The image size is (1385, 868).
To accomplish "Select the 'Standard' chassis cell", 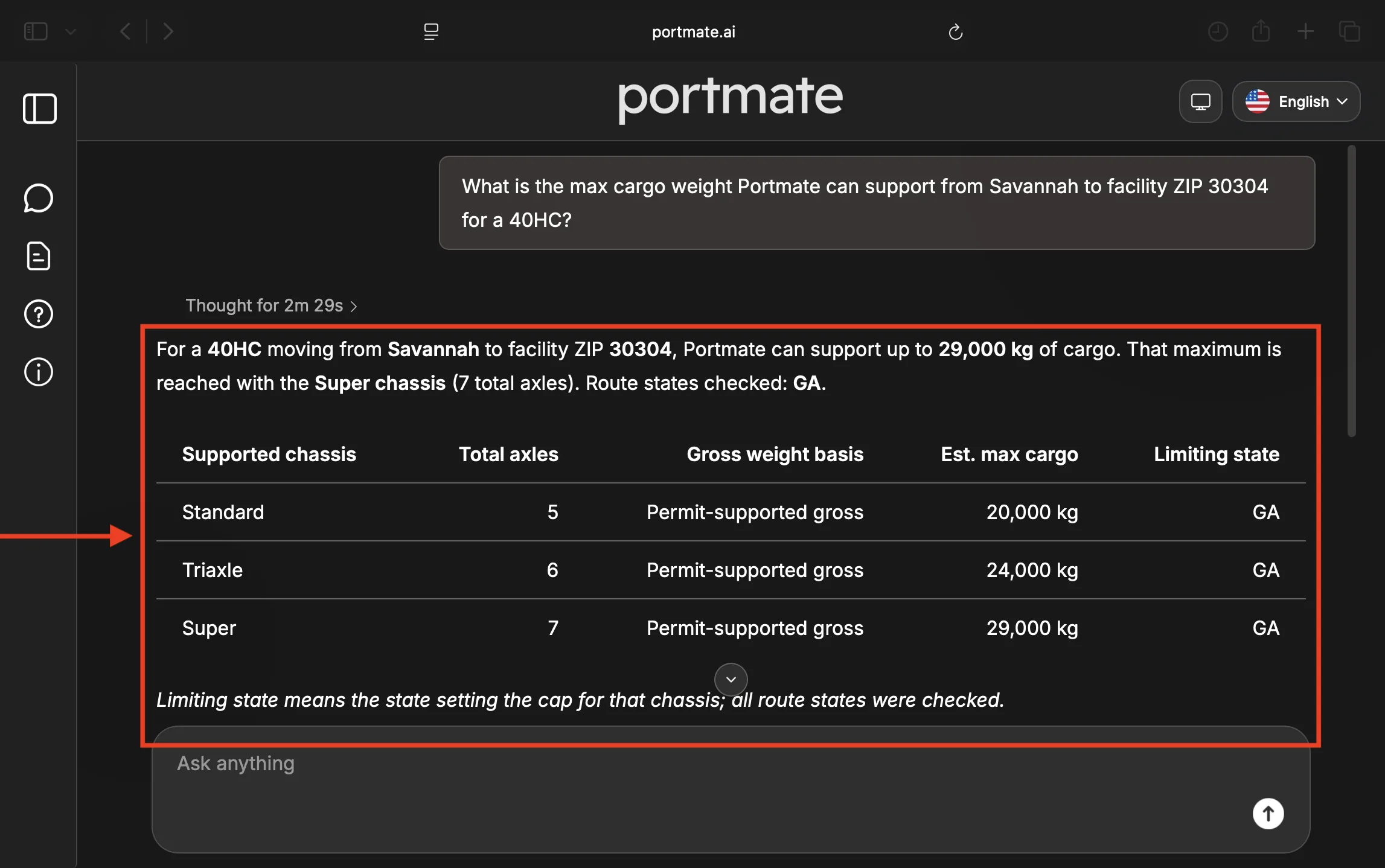I will (223, 512).
